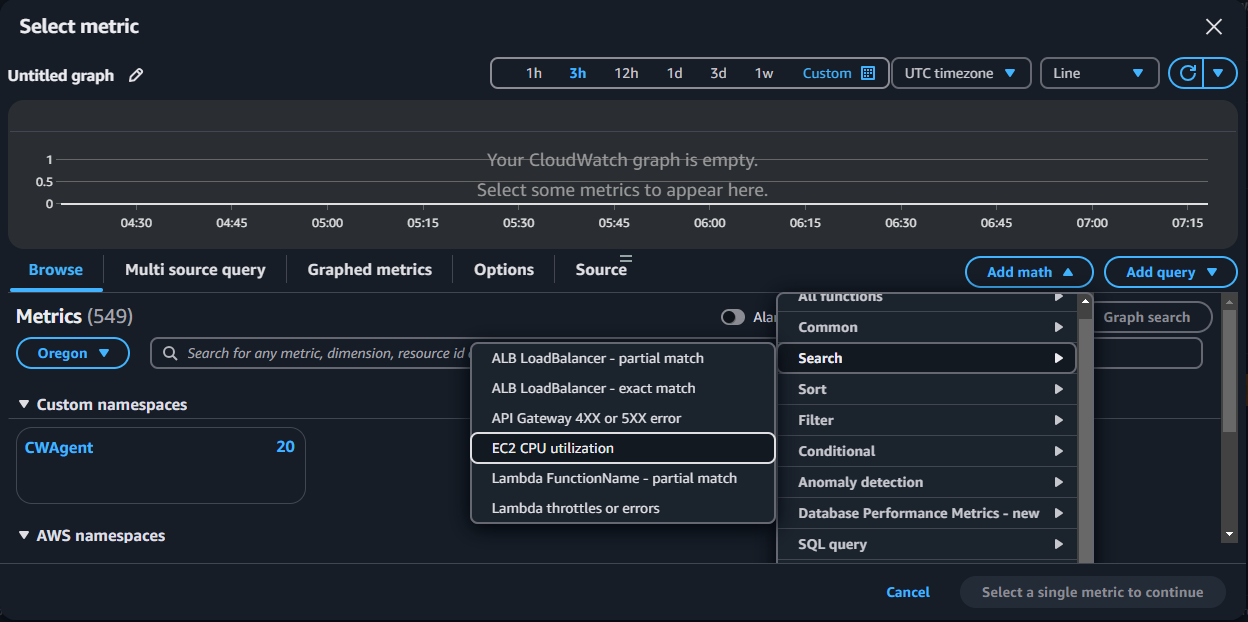
Task: Collapse the AWS namespaces section
Action: (25, 536)
